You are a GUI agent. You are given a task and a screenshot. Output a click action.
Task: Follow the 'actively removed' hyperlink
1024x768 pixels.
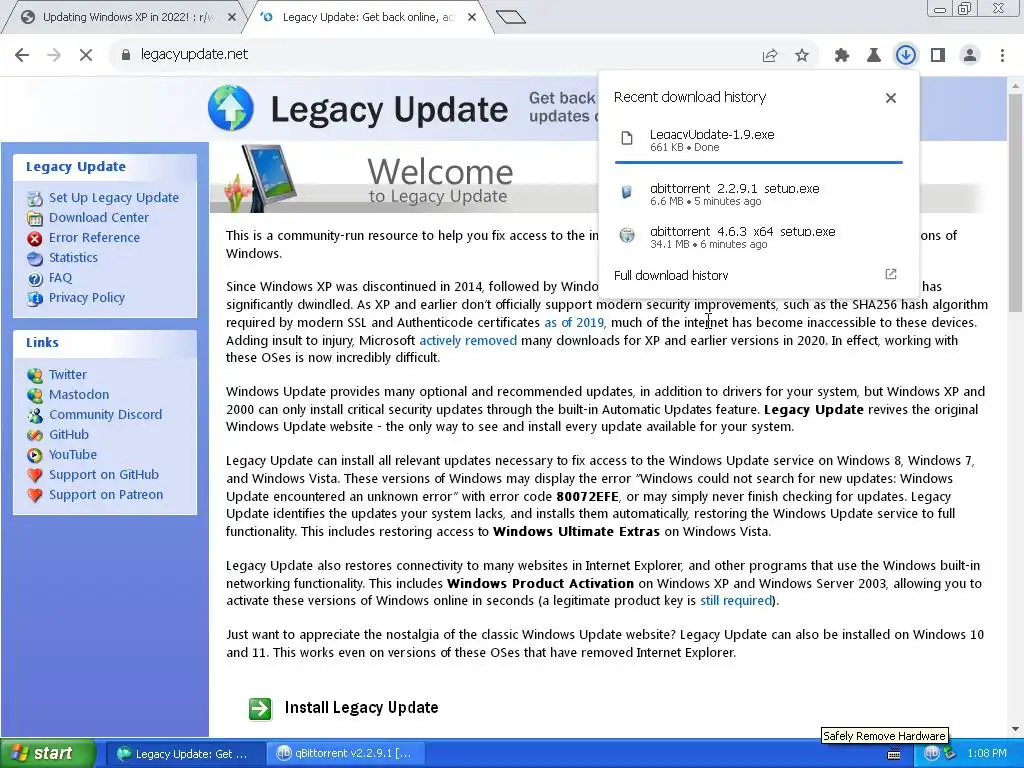click(468, 340)
